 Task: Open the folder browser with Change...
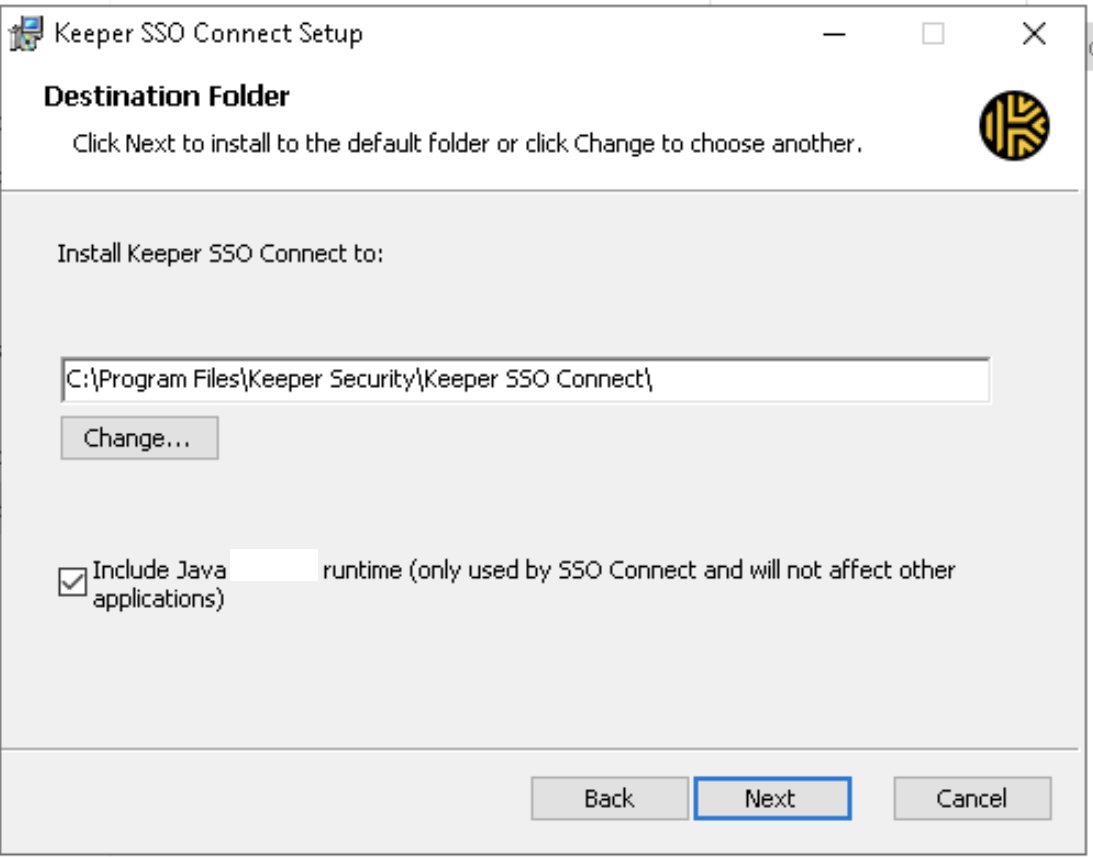[139, 438]
